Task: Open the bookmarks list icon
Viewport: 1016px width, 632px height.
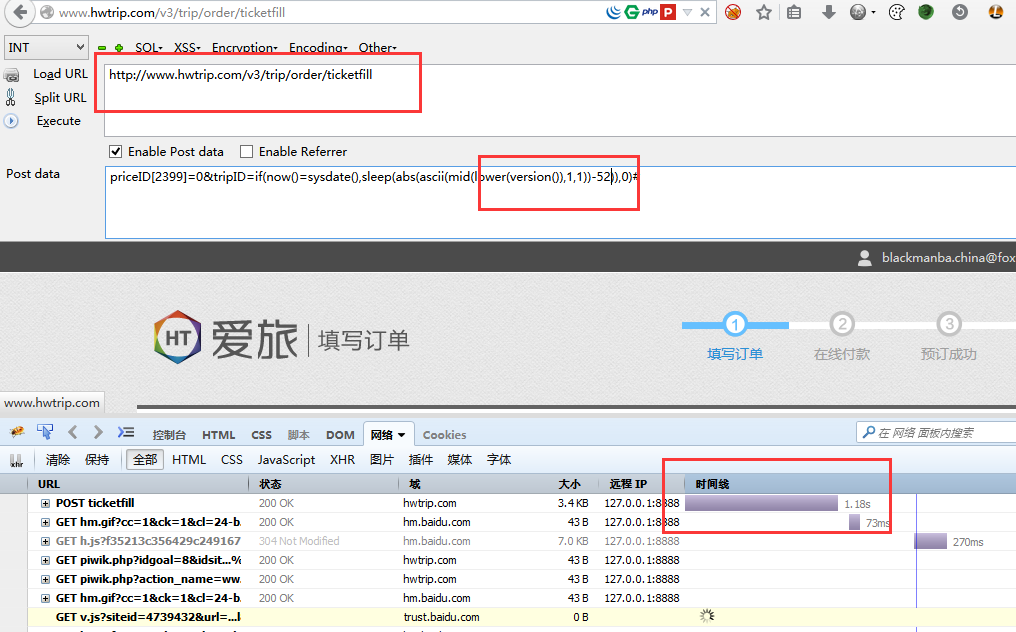Action: point(794,12)
